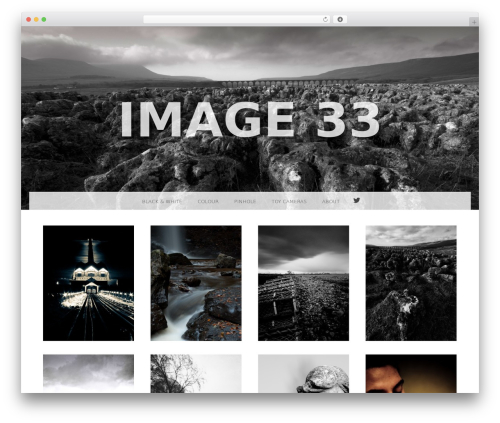500x423 pixels.
Task: Minimize window with yellow button
Action: click(x=36, y=20)
